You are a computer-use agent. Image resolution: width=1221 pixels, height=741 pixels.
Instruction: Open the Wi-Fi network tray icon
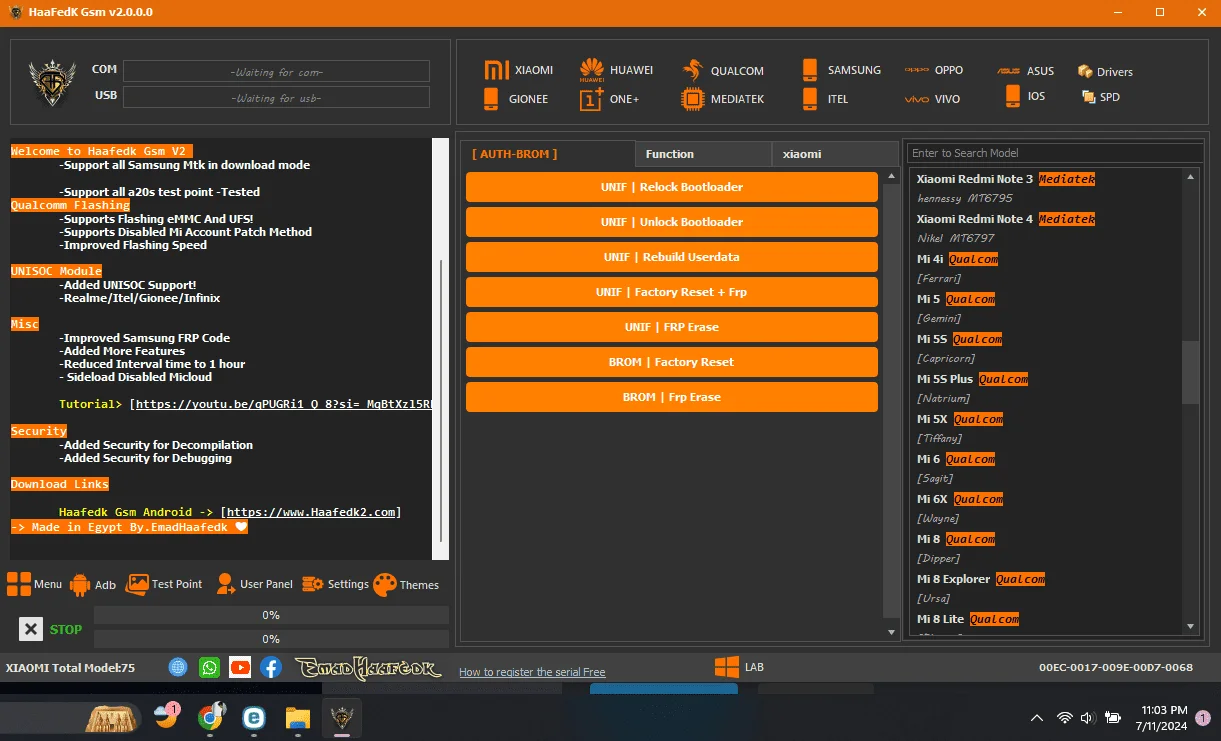[x=1064, y=717]
